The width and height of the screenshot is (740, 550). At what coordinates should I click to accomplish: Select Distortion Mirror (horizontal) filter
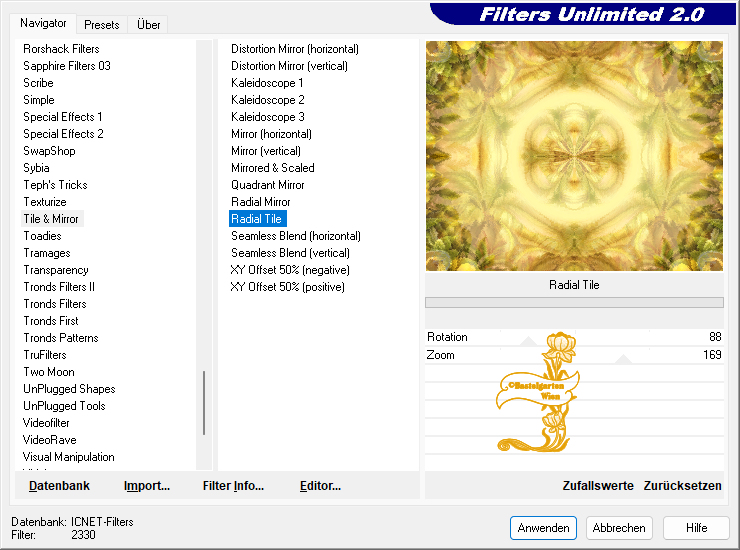(x=294, y=49)
